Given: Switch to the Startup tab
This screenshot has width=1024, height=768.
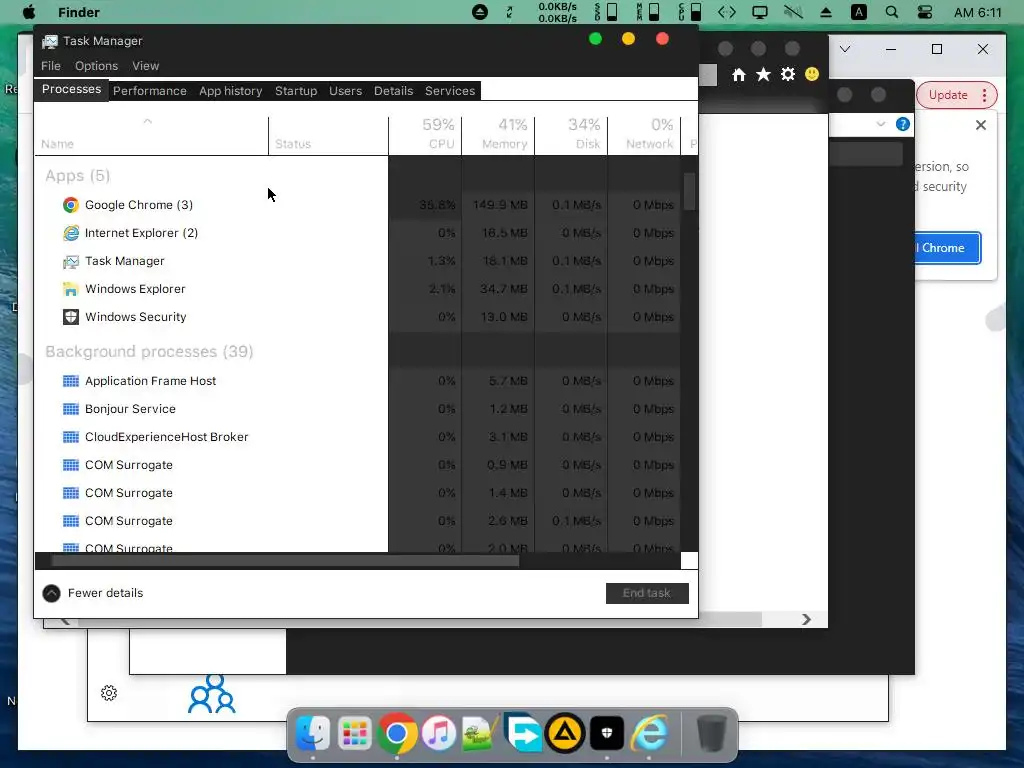Looking at the screenshot, I should (x=296, y=91).
